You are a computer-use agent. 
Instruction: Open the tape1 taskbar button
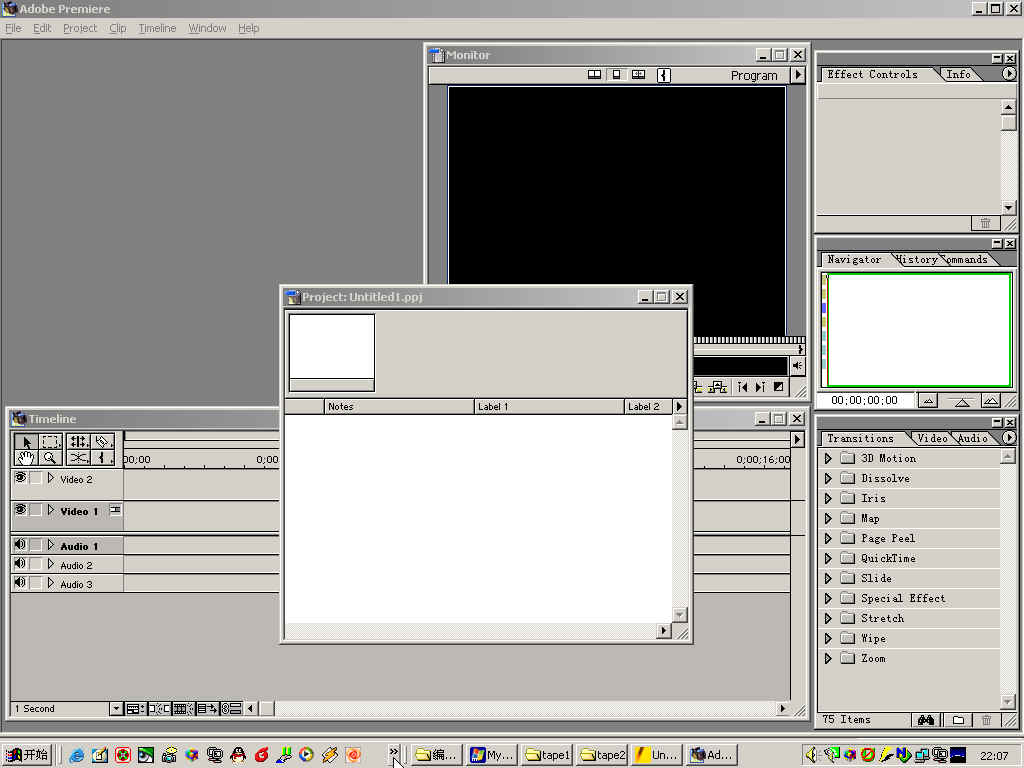[x=548, y=755]
